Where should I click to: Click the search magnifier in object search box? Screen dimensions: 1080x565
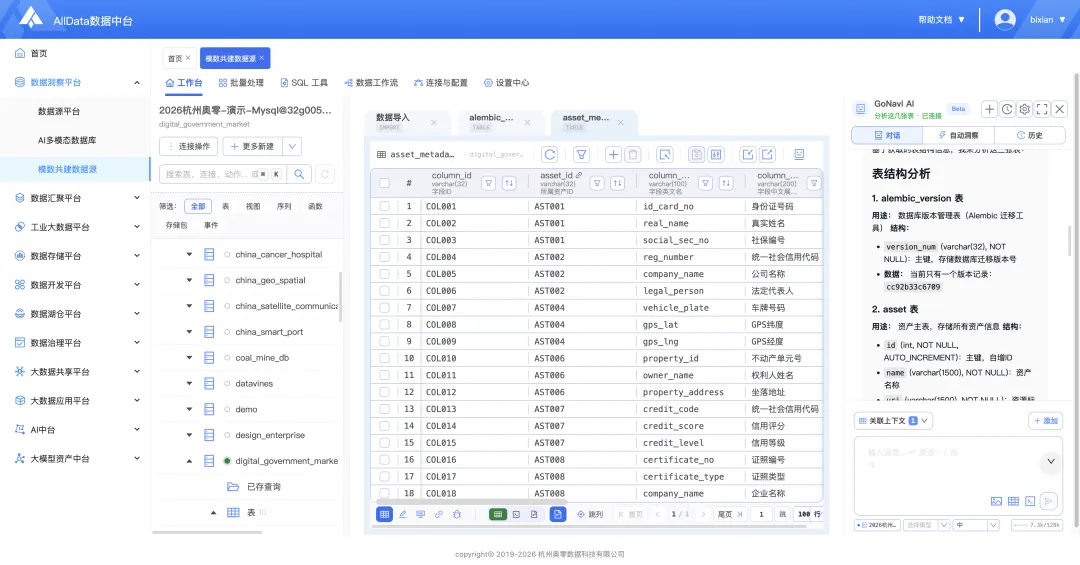point(299,174)
